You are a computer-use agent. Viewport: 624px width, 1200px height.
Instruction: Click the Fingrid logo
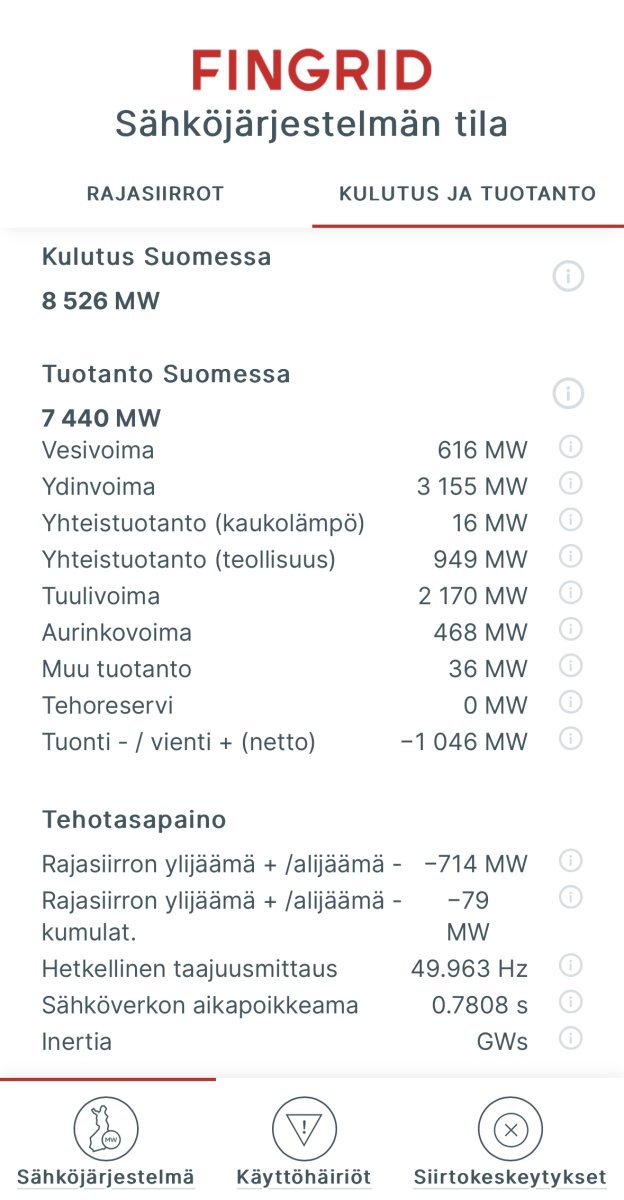point(312,71)
